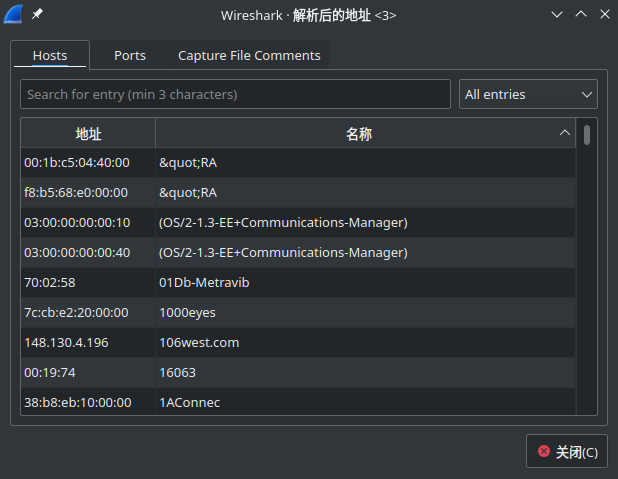Image resolution: width=618 pixels, height=479 pixels.
Task: Select address 03:00:00:00:00:40
Action: click(77, 252)
